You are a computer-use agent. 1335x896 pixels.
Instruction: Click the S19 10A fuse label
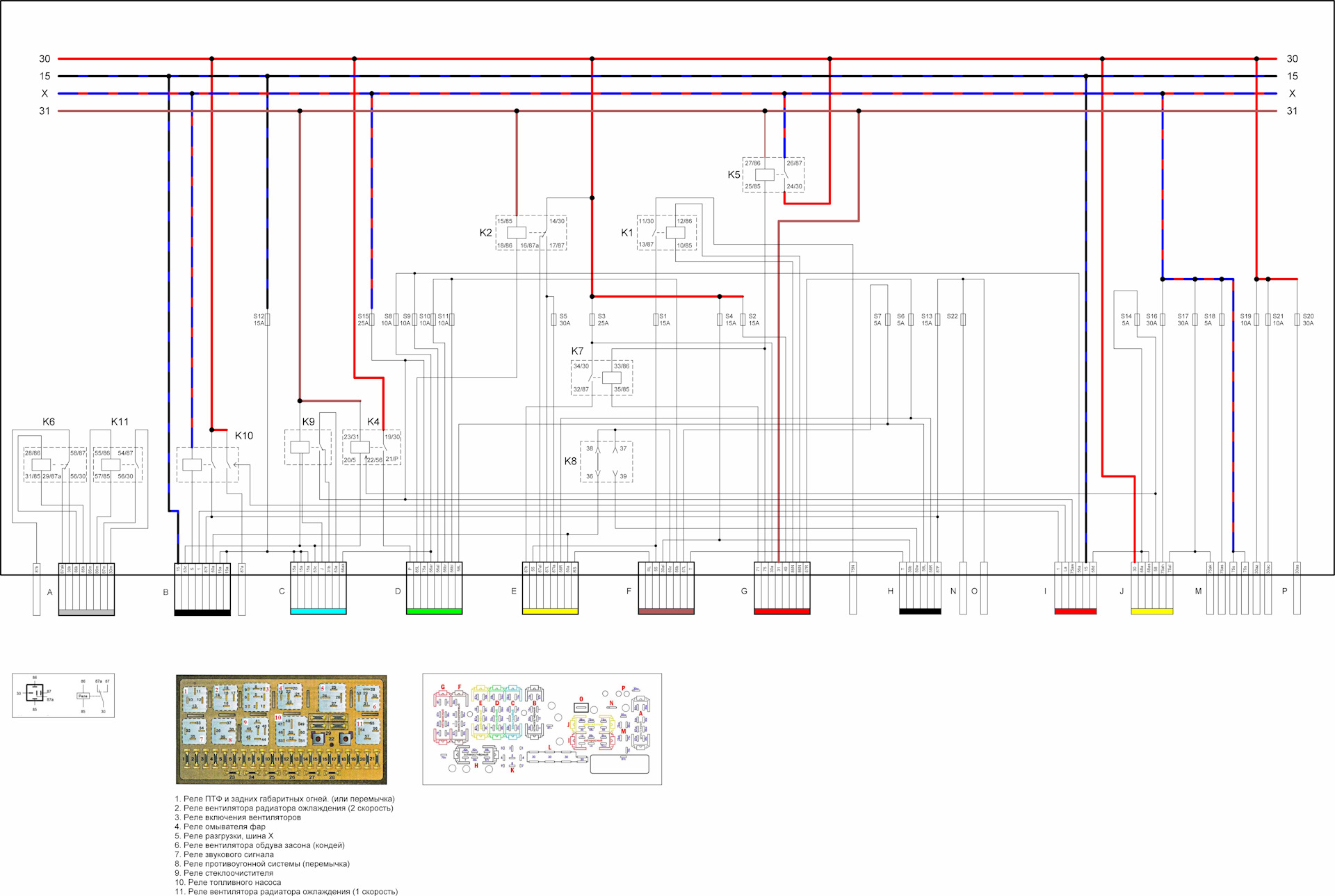point(1245,320)
